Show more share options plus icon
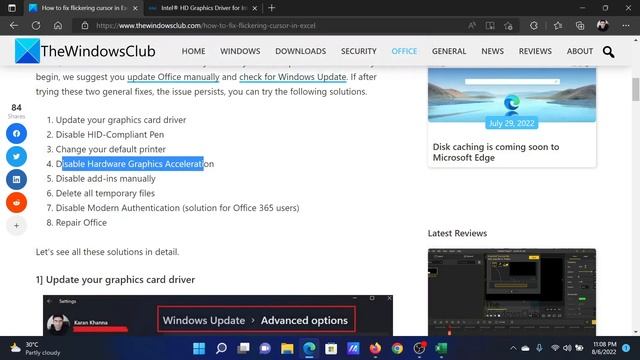This screenshot has height=360, width=640. point(16,225)
